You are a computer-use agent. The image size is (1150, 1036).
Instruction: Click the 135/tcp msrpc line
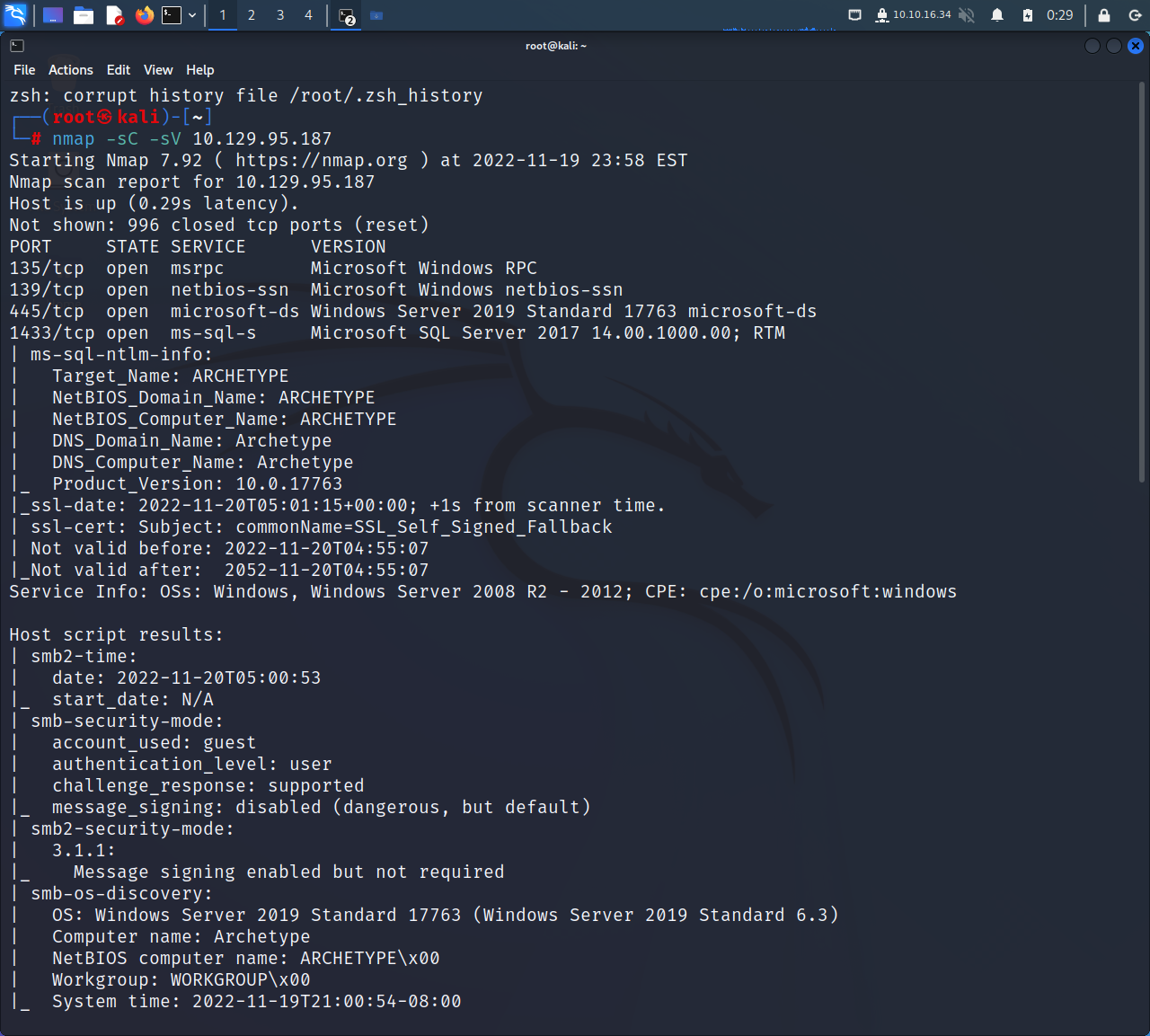[273, 268]
